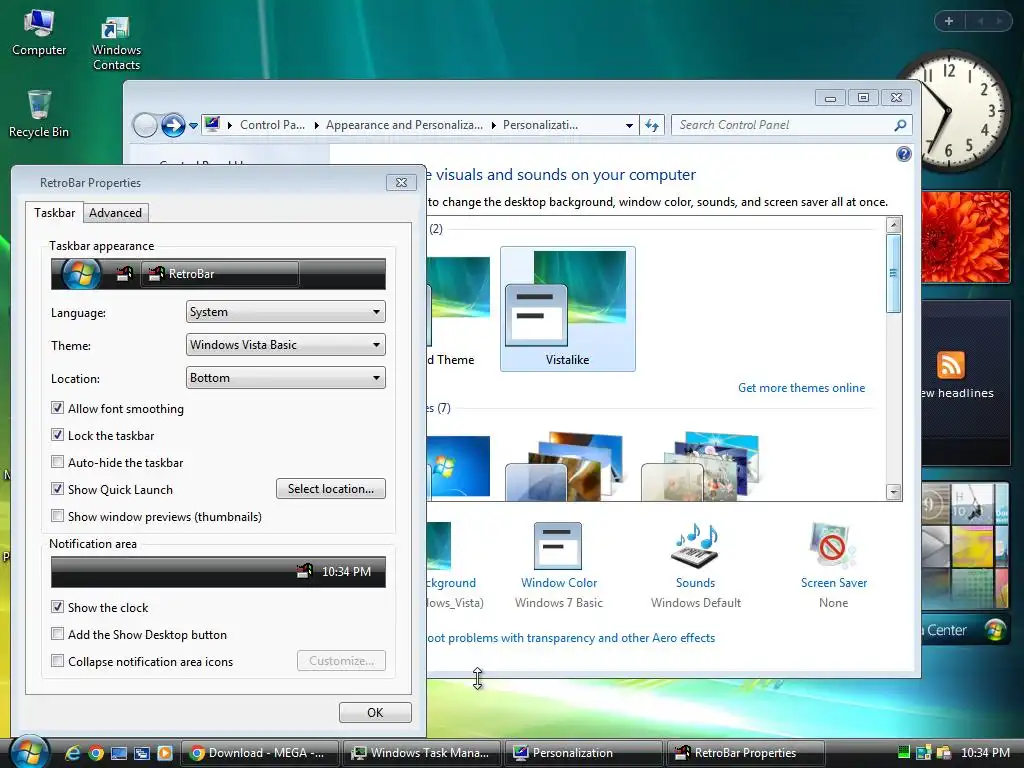Enable Add the Show Desktop button

tap(57, 634)
